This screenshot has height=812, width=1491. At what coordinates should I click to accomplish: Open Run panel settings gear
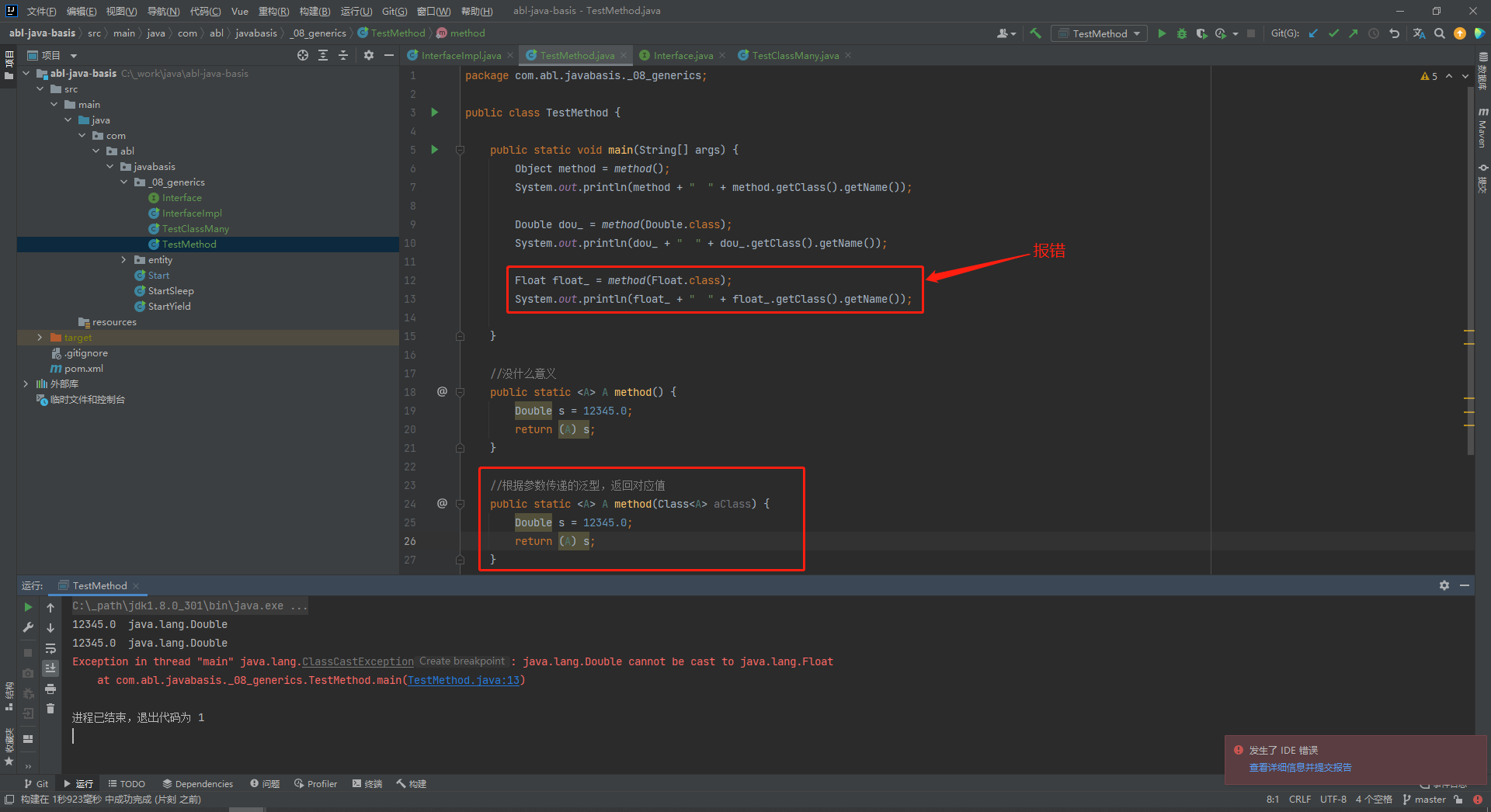1444,585
